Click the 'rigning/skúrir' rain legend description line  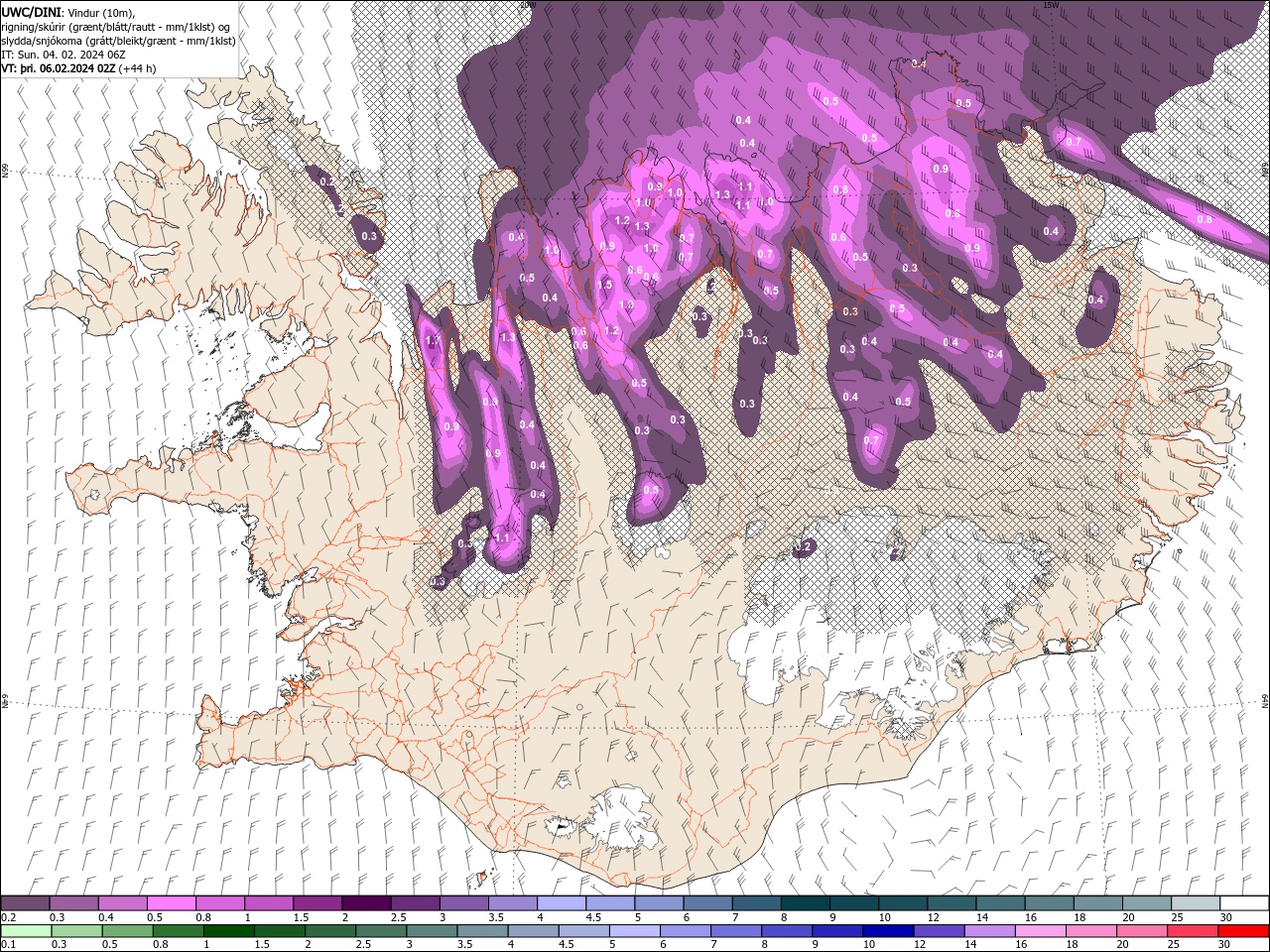pos(117,27)
